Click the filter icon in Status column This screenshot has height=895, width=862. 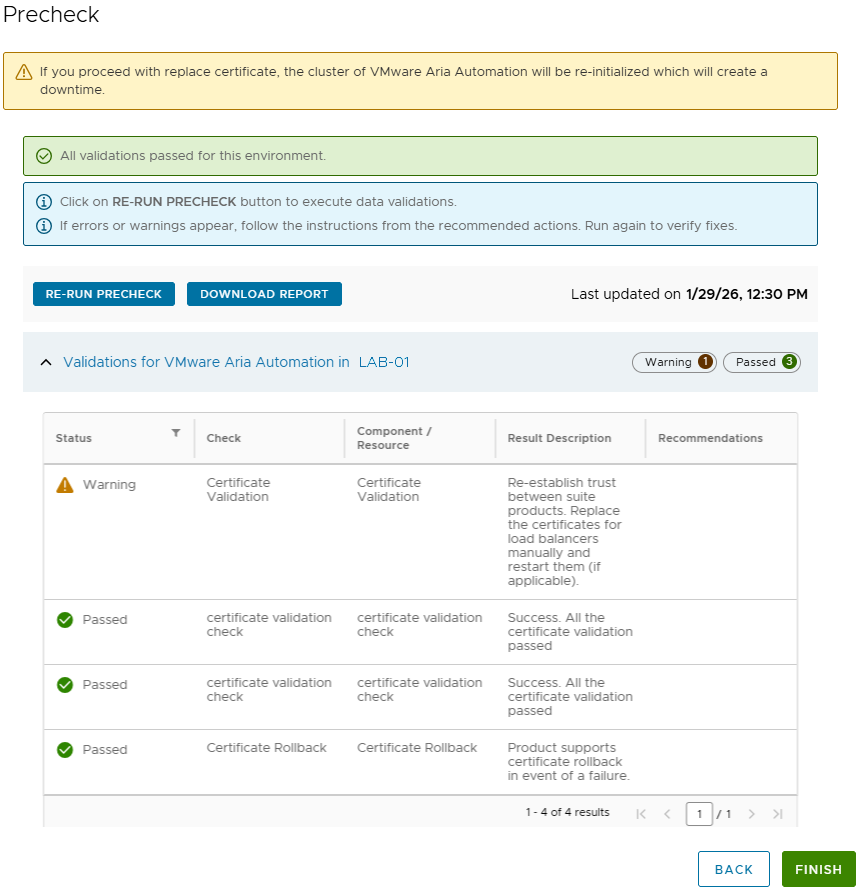pos(176,433)
